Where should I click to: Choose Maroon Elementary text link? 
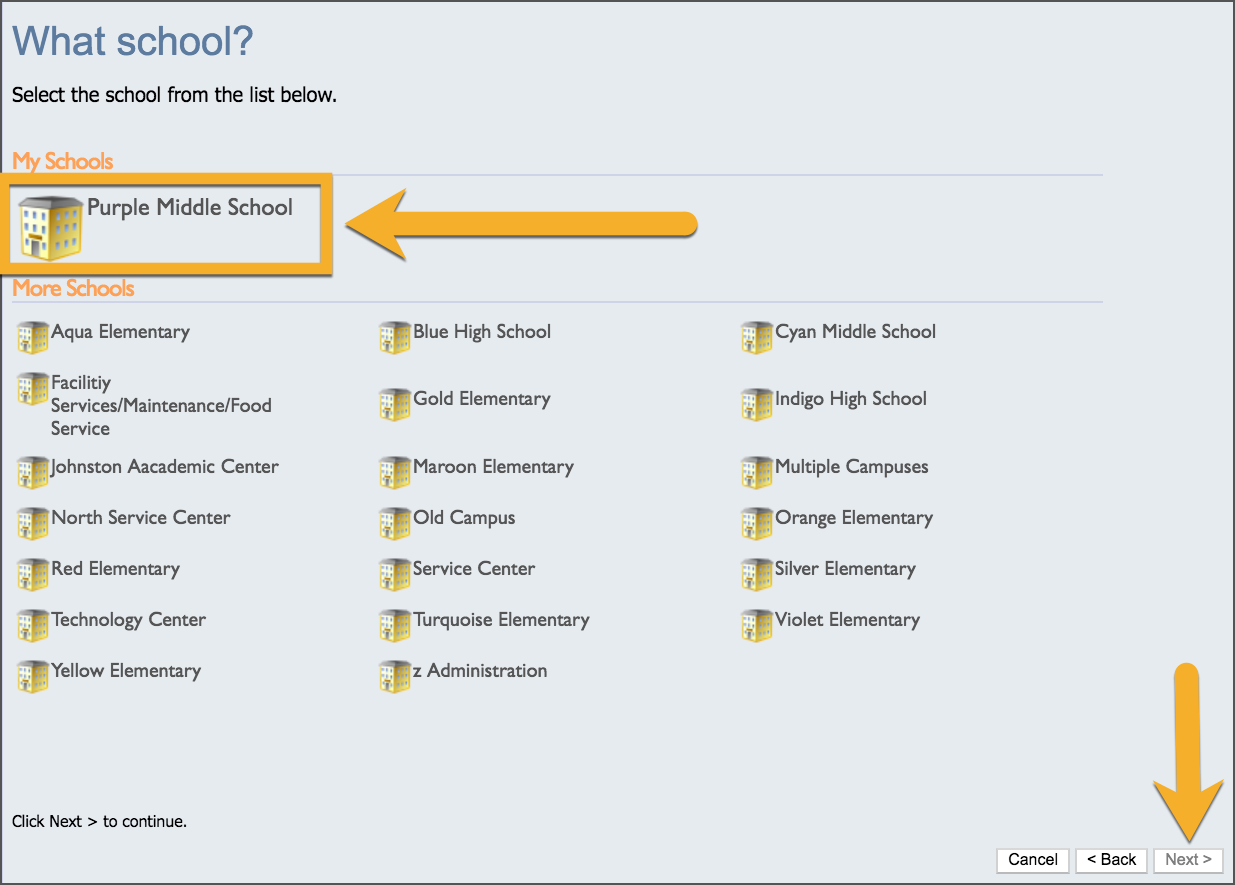pyautogui.click(x=493, y=467)
